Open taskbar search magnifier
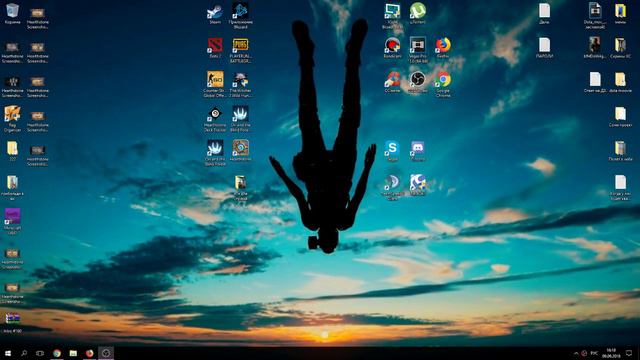 coord(24,353)
